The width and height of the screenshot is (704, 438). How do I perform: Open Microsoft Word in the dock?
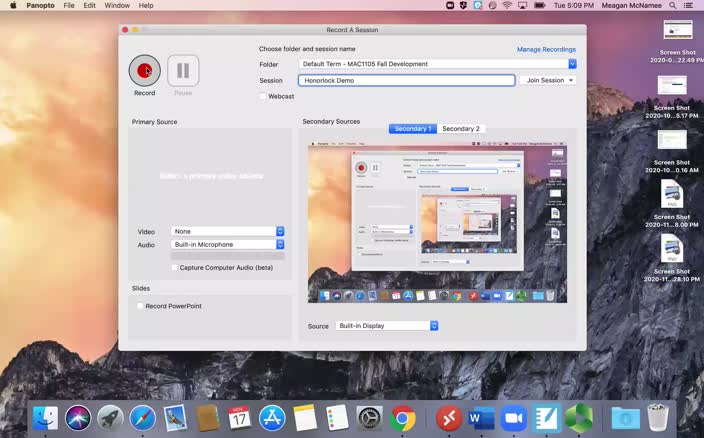[481, 418]
